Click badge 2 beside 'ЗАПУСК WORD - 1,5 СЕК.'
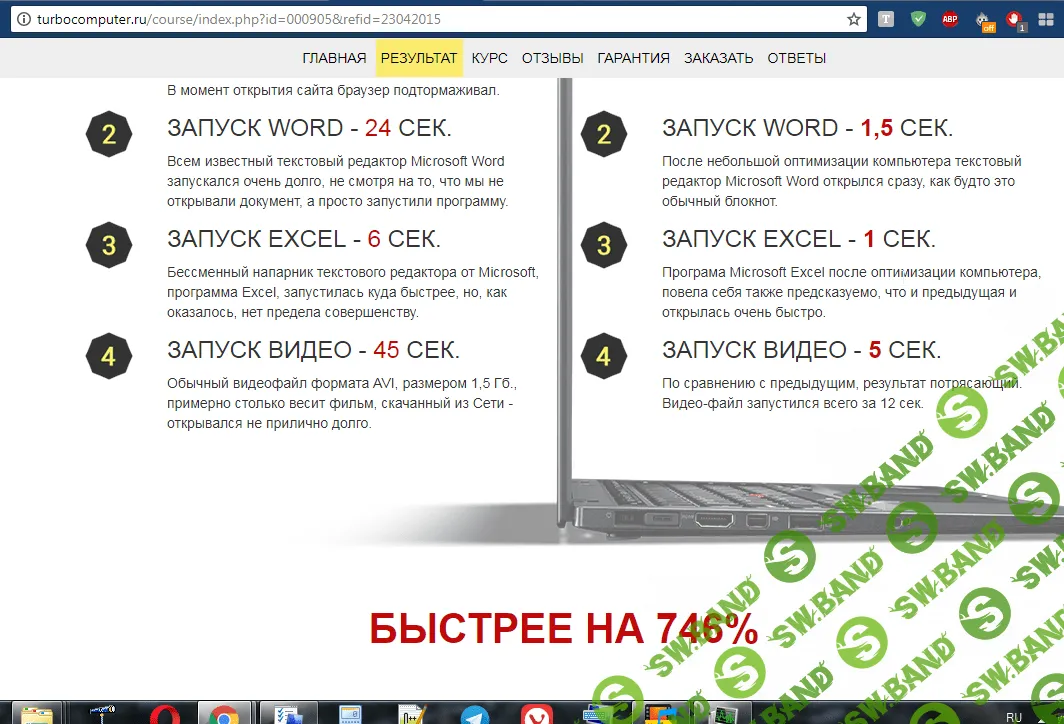 pyautogui.click(x=604, y=134)
